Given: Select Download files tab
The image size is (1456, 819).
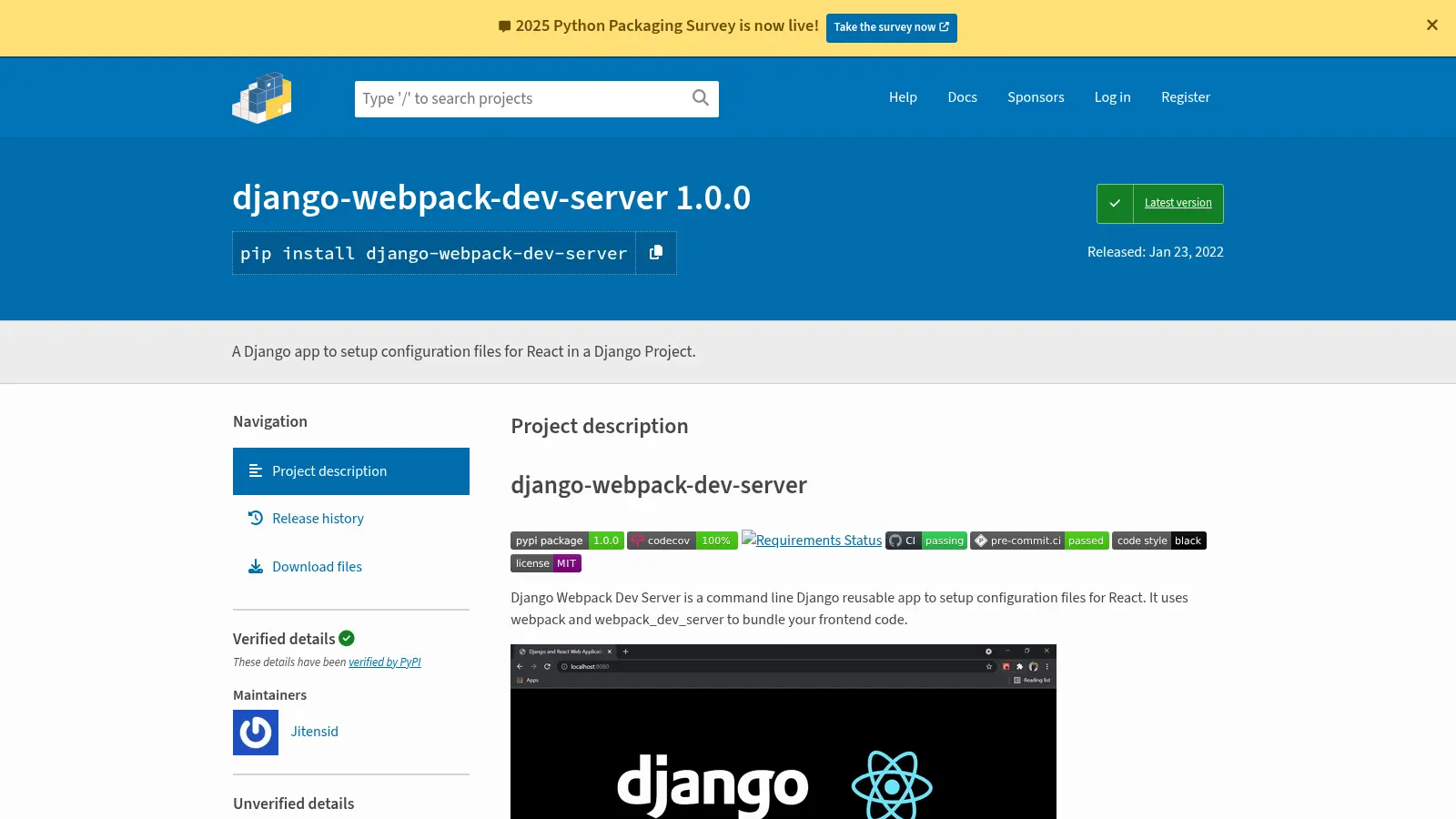Looking at the screenshot, I should click(x=351, y=567).
